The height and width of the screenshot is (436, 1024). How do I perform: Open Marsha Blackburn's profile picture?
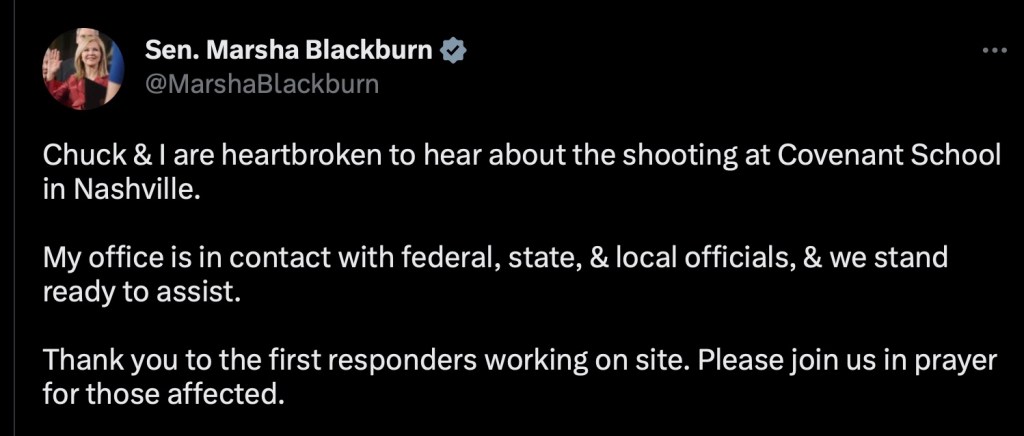(x=82, y=69)
